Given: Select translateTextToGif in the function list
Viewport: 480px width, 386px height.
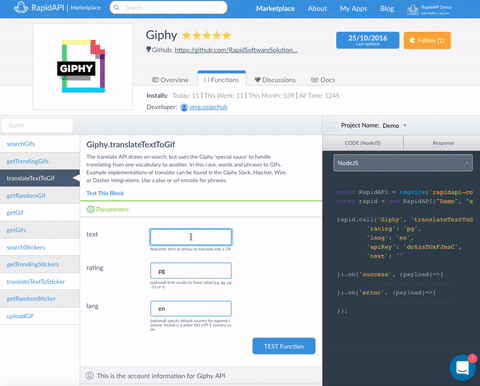Looking at the screenshot, I should coord(40,178).
